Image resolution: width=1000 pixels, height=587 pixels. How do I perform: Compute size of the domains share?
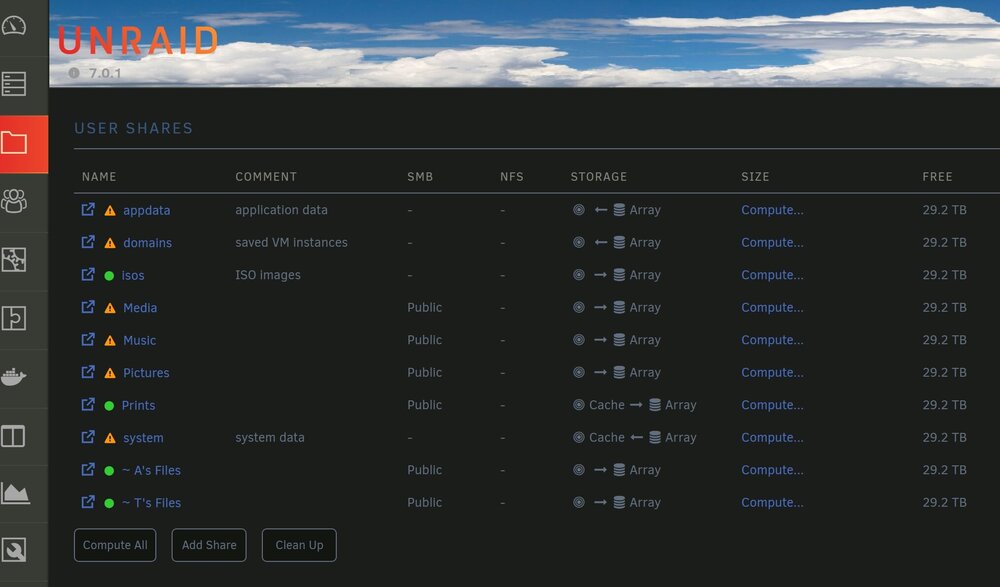(772, 242)
